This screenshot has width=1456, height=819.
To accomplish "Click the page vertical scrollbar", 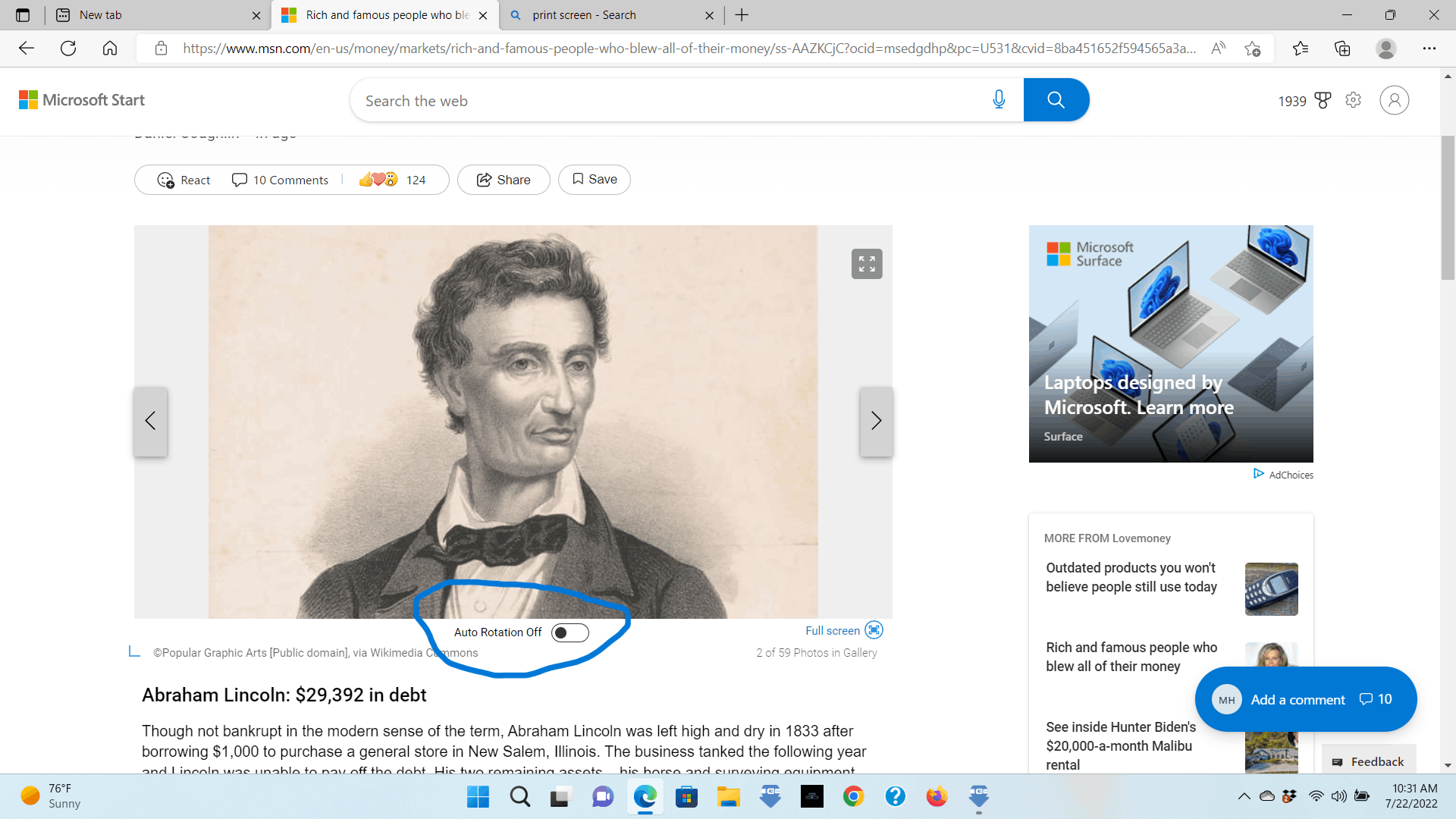I will (1448, 209).
